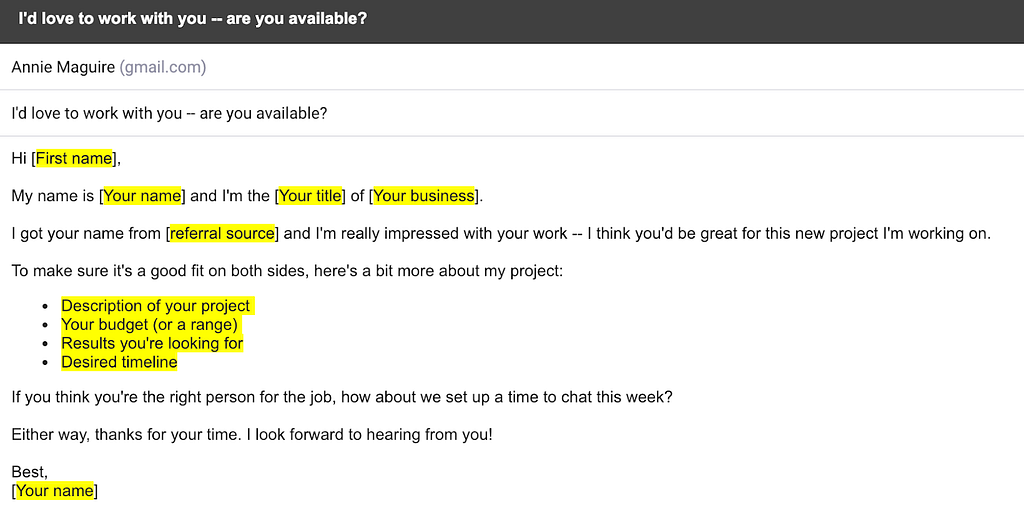Select the Annie Maguire recipient field
Viewport: 1024px width, 525px height.
point(512,67)
